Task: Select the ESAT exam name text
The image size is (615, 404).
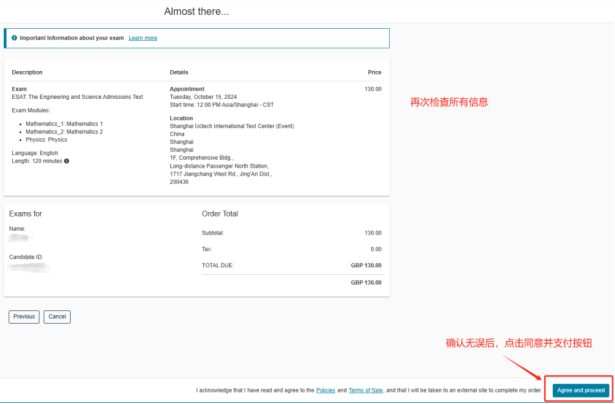Action: tap(78, 97)
